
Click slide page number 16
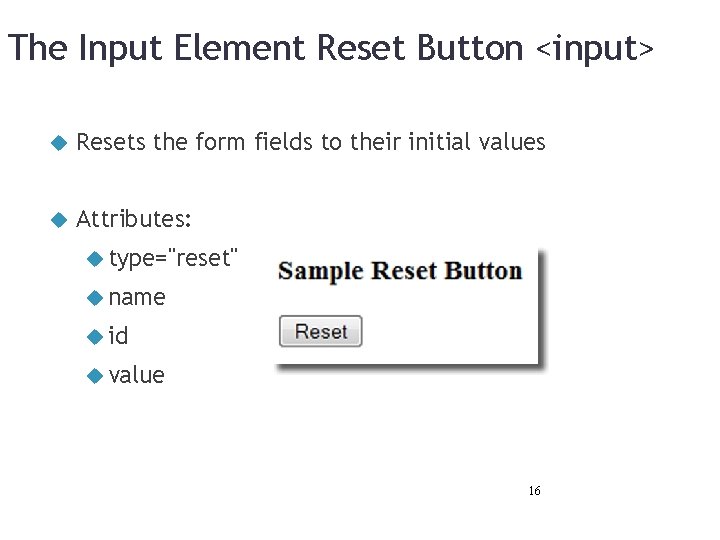534,491
